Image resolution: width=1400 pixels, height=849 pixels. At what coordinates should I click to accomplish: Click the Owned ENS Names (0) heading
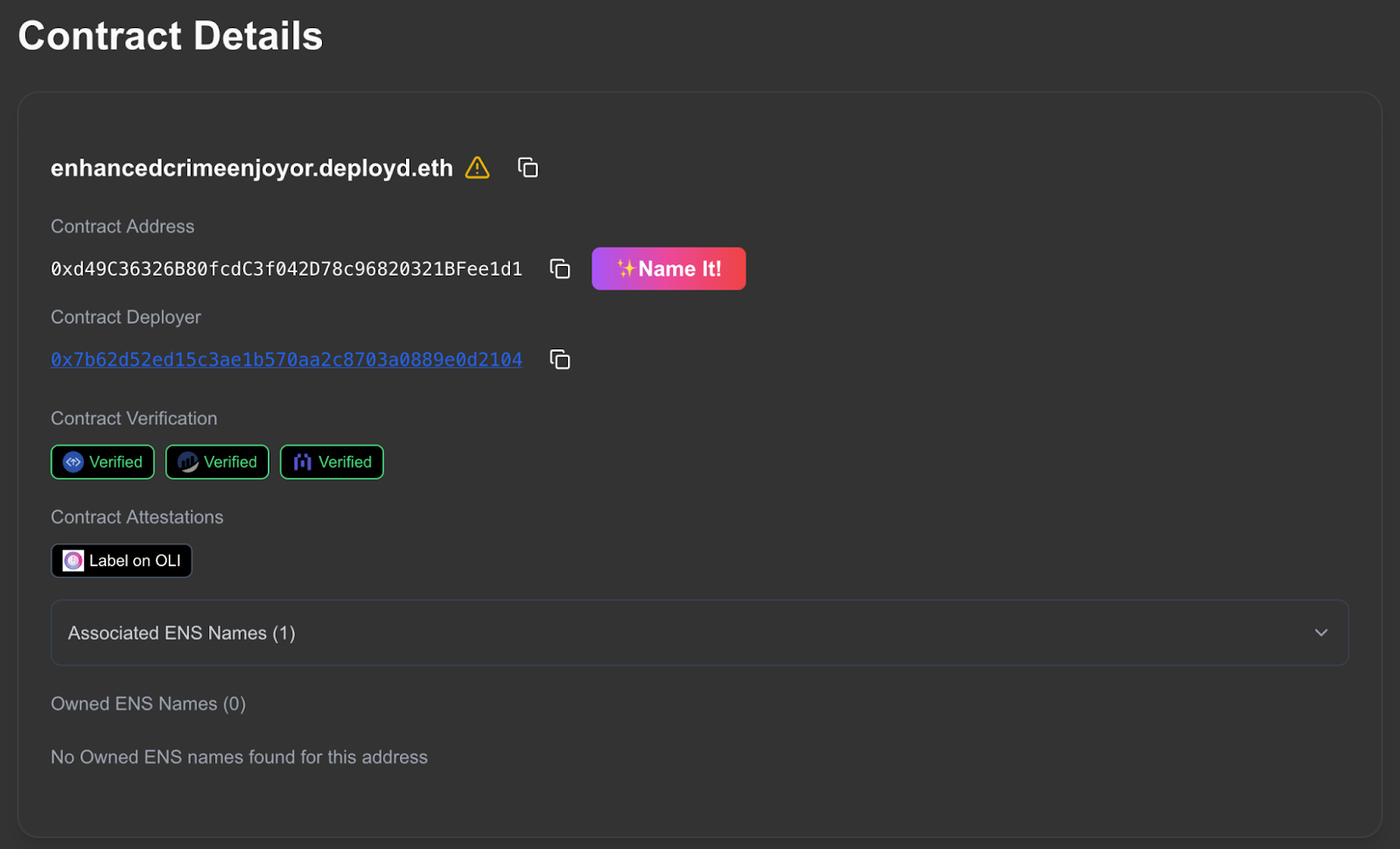click(x=148, y=704)
